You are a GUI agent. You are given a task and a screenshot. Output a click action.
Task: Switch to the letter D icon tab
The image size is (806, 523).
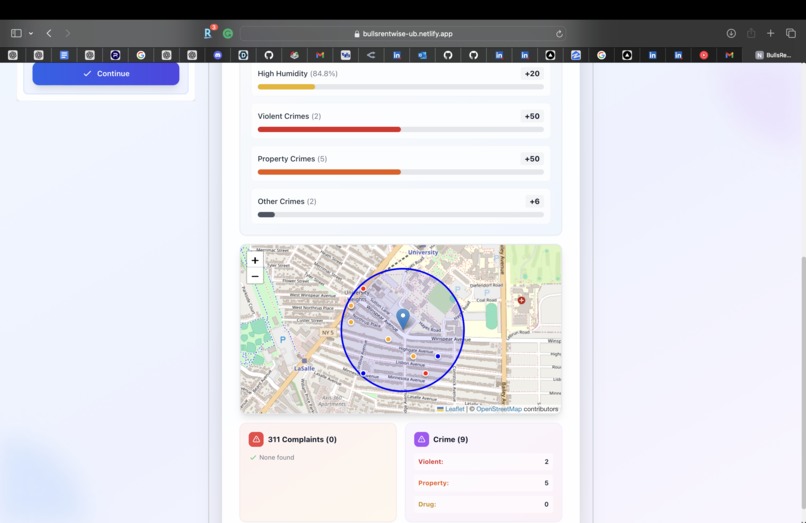coord(243,55)
